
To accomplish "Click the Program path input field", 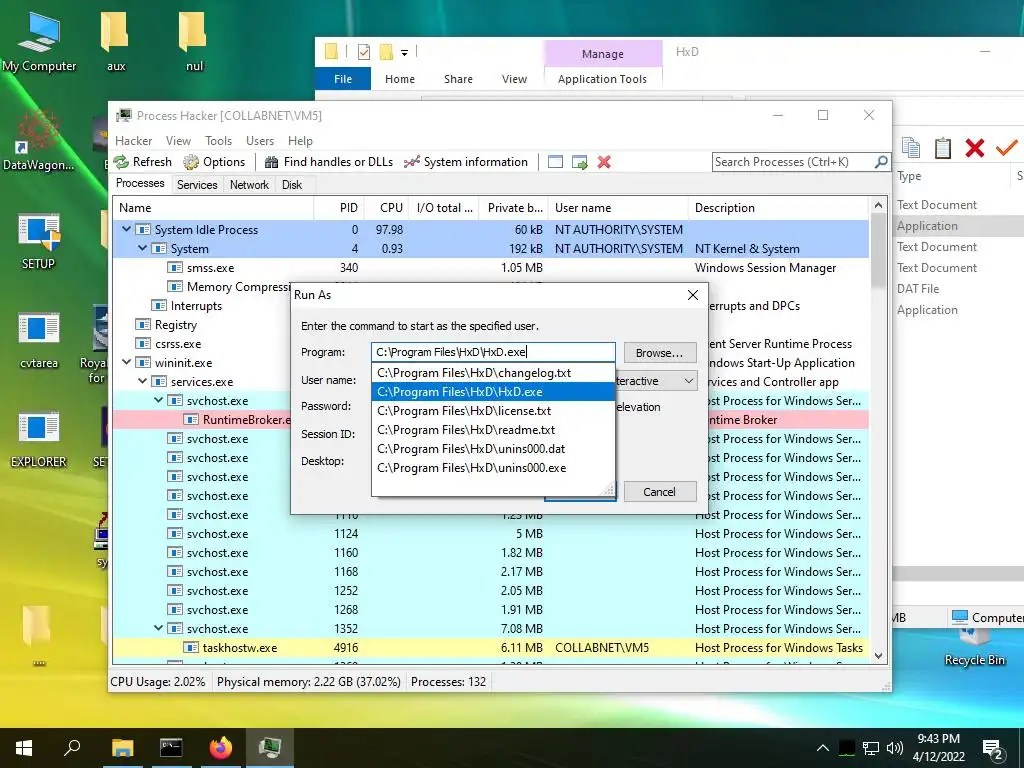I will coord(493,352).
